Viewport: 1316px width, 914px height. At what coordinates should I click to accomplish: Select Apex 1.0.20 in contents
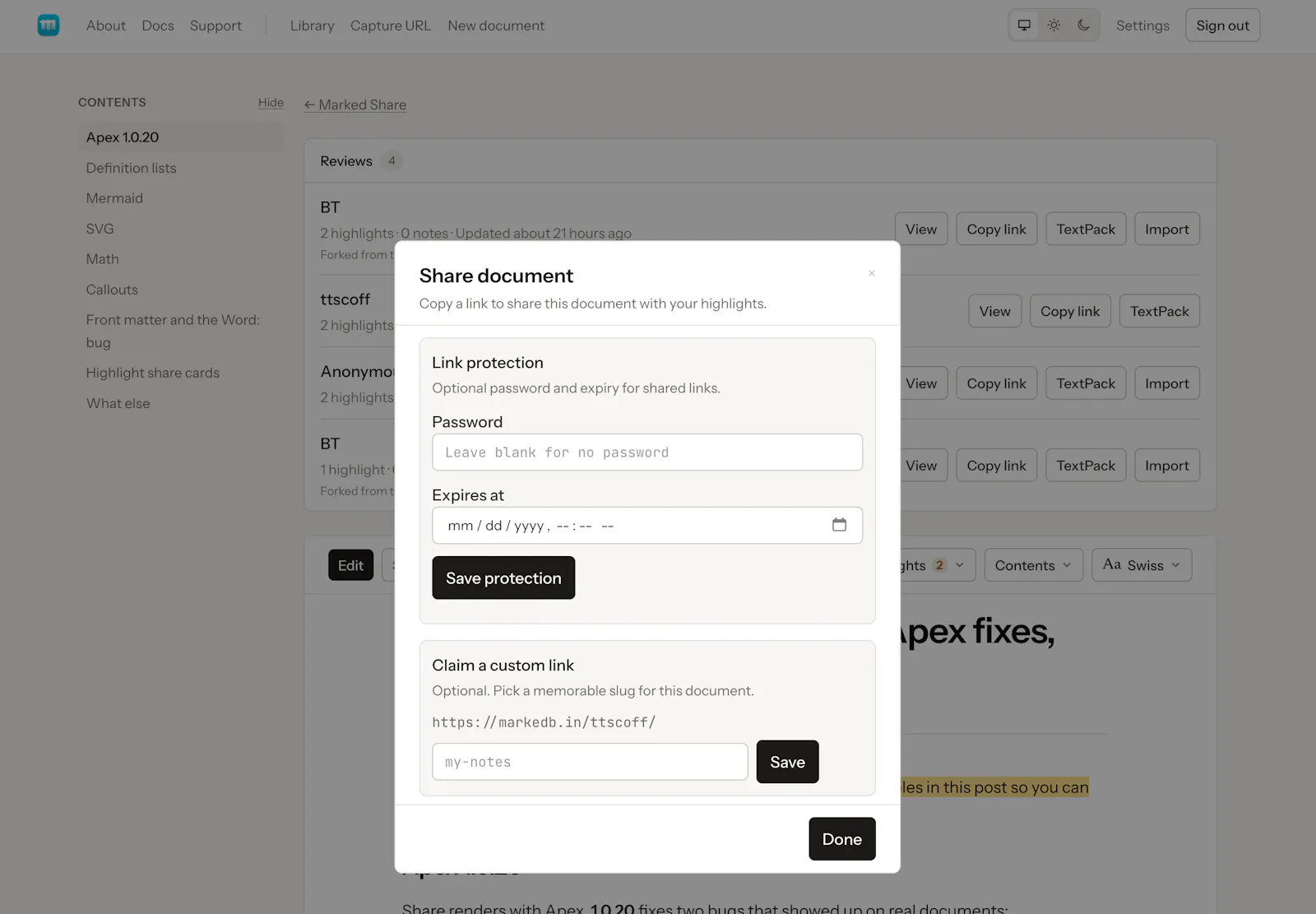tap(181, 137)
